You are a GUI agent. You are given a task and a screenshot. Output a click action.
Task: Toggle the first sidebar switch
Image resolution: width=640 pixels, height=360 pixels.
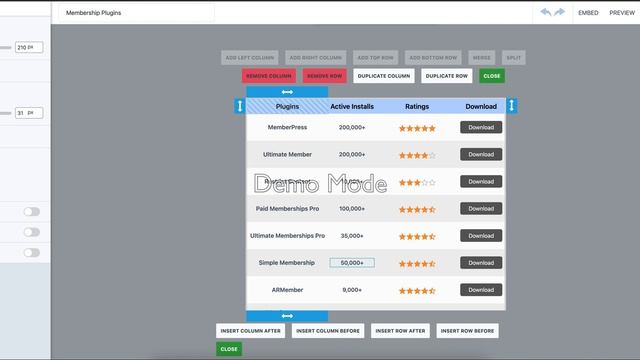pyautogui.click(x=31, y=211)
